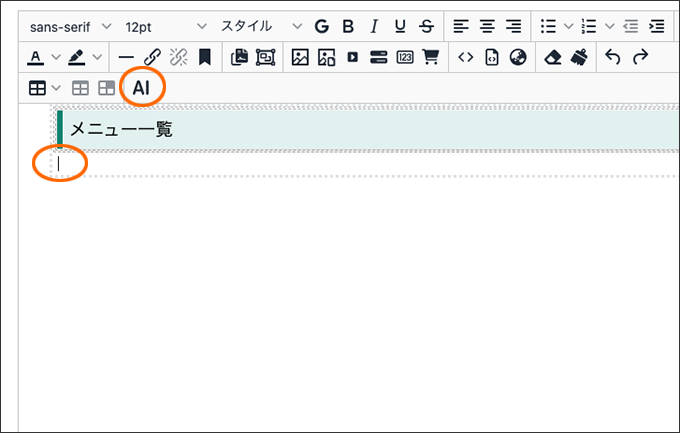Open text color picker arrow
The image size is (680, 433).
[x=56, y=57]
